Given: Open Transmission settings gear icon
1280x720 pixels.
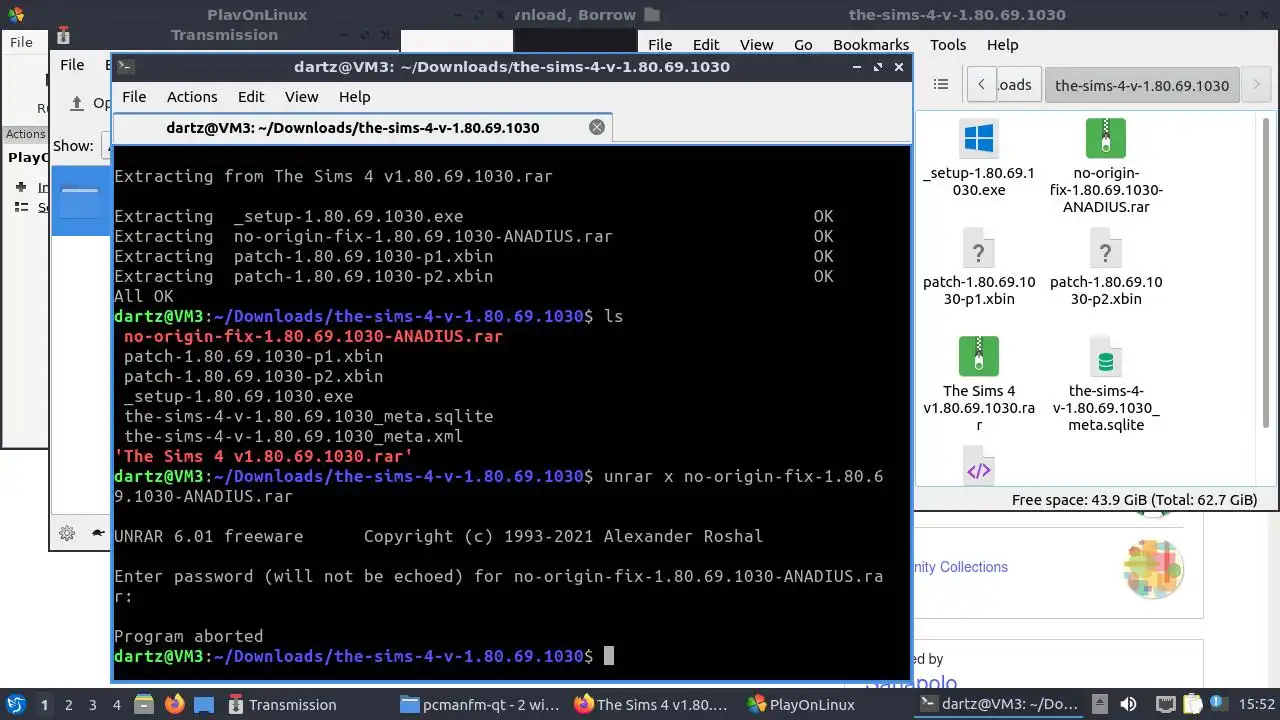Looking at the screenshot, I should (67, 533).
